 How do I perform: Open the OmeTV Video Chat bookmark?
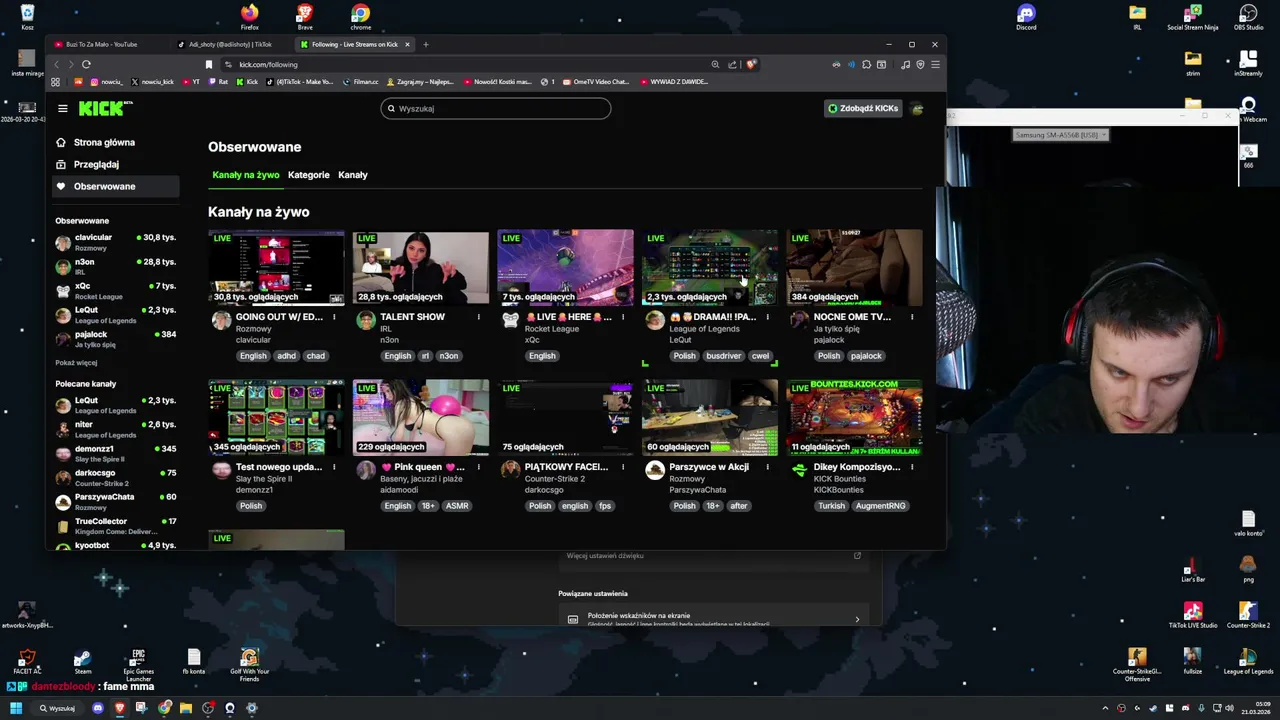[x=595, y=82]
